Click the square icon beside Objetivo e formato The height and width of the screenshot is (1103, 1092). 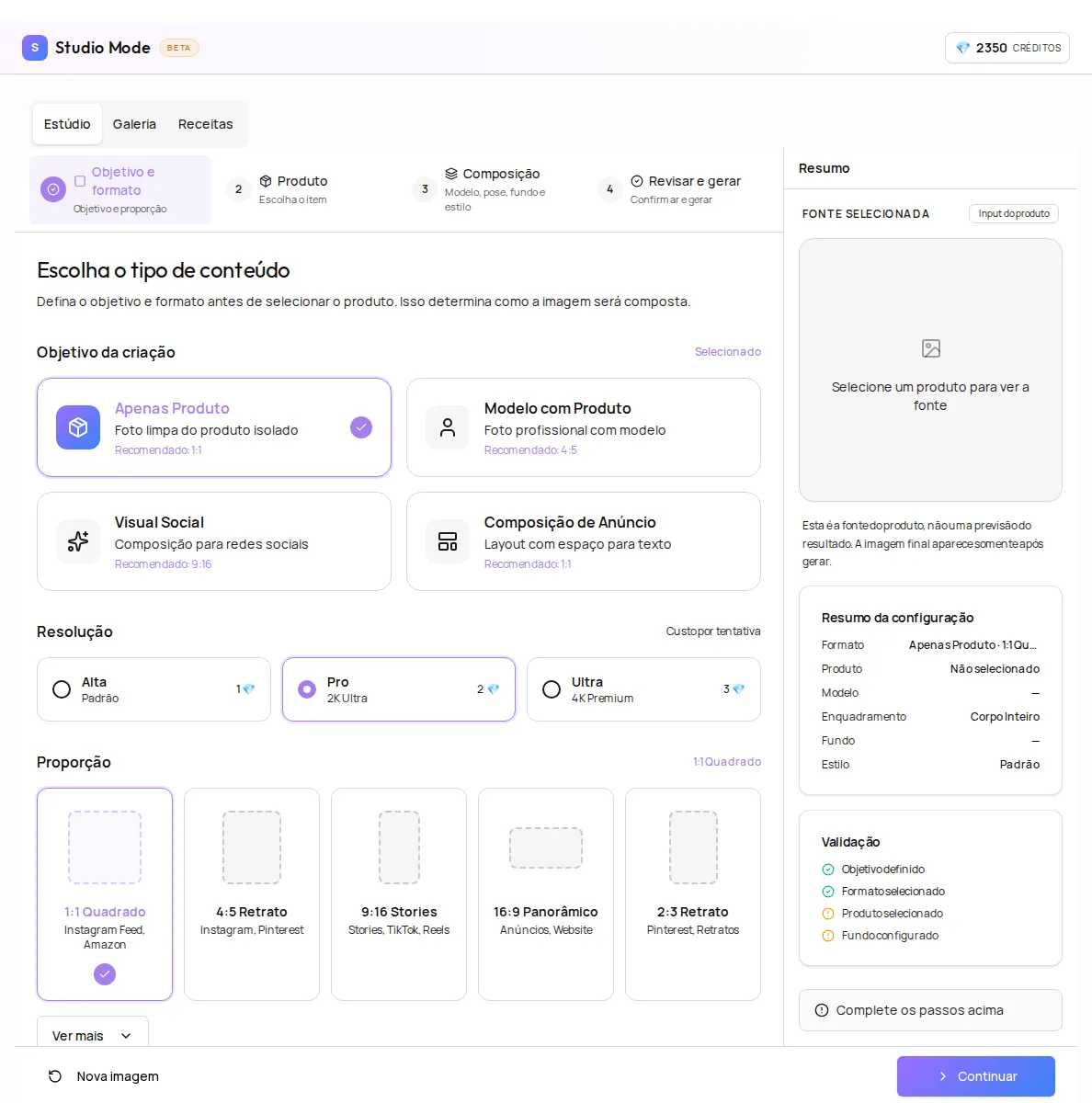tap(80, 181)
